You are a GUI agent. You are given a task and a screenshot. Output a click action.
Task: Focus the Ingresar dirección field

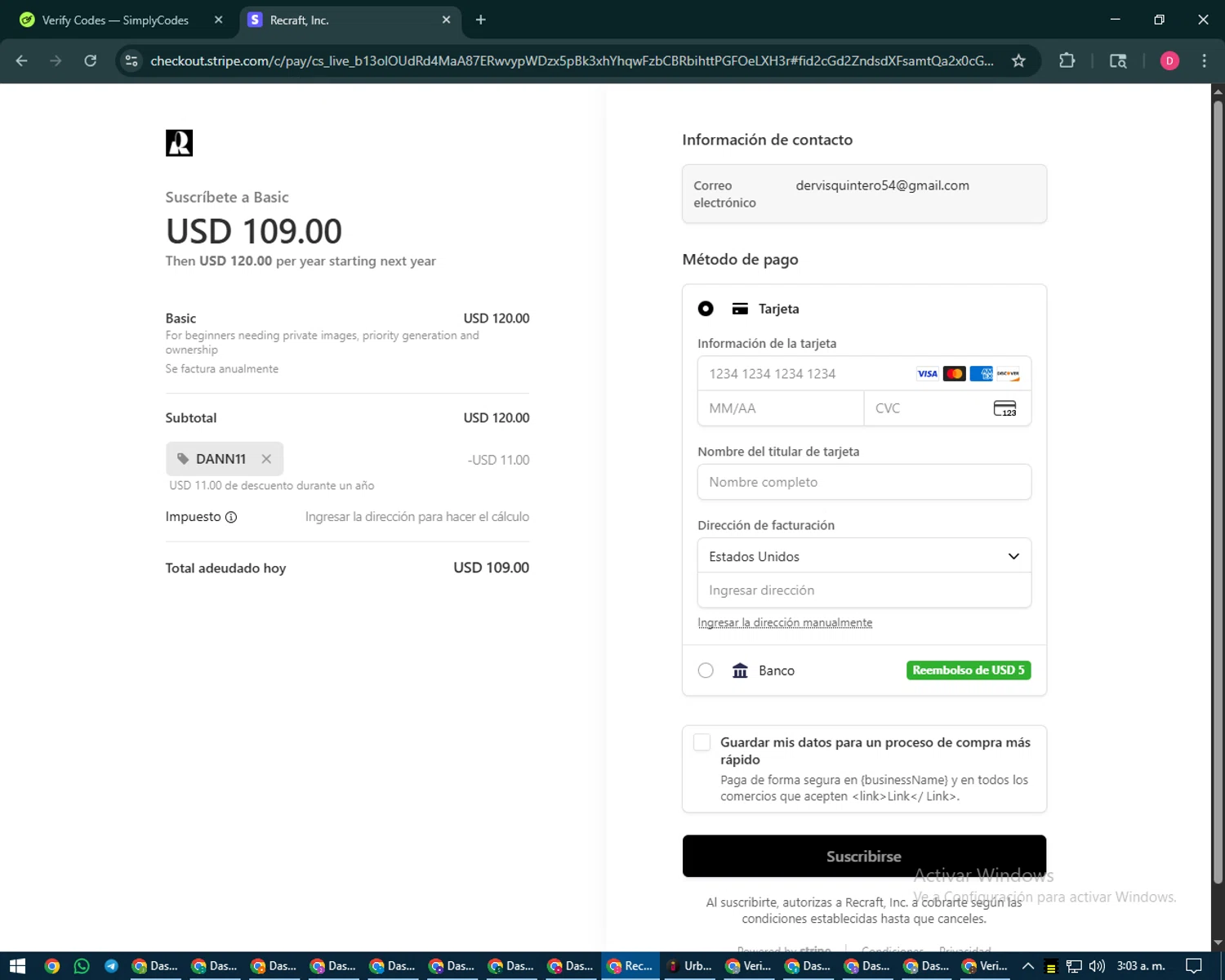click(x=864, y=590)
